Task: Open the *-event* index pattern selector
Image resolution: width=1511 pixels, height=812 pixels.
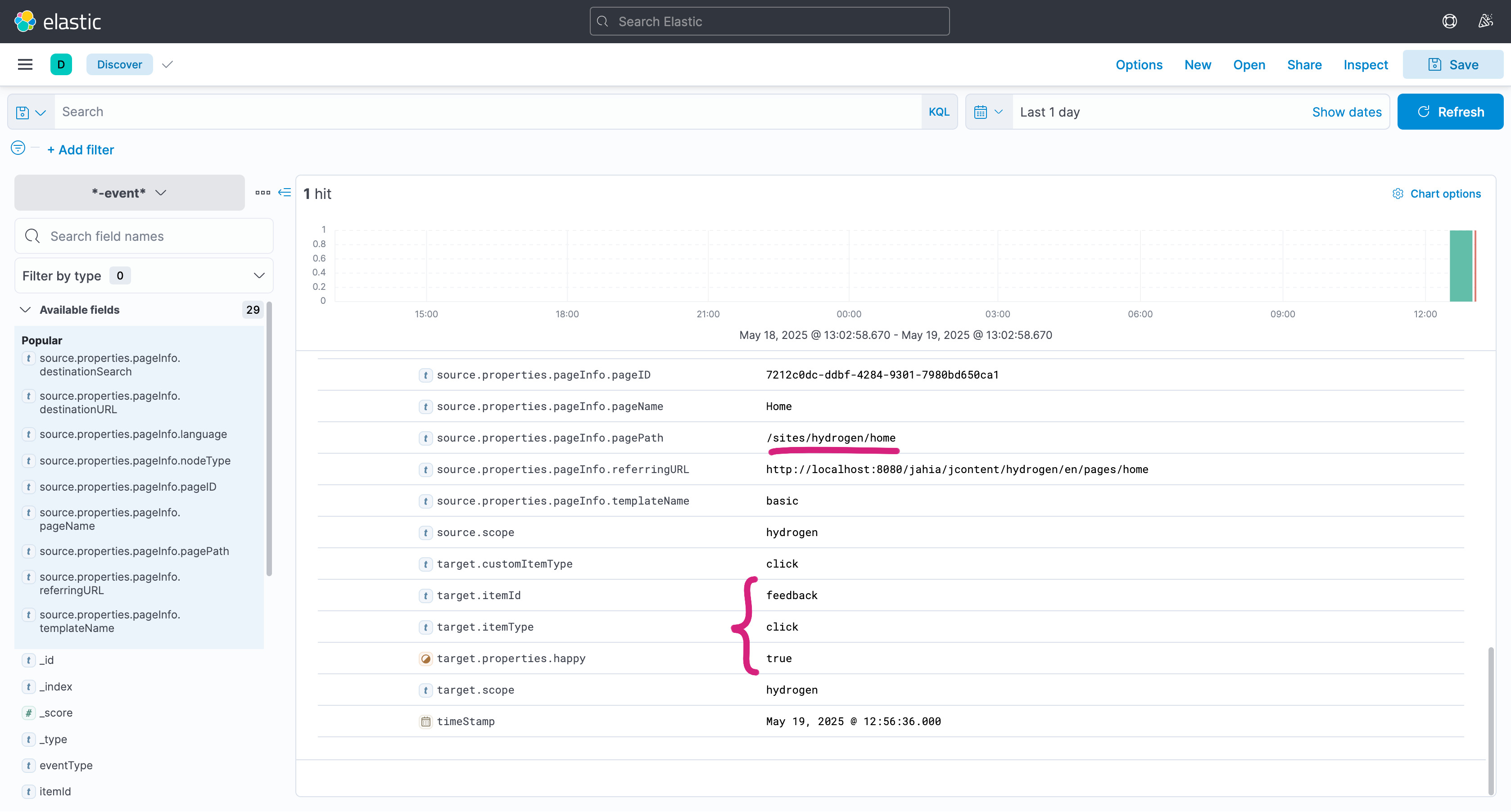Action: pyautogui.click(x=129, y=193)
